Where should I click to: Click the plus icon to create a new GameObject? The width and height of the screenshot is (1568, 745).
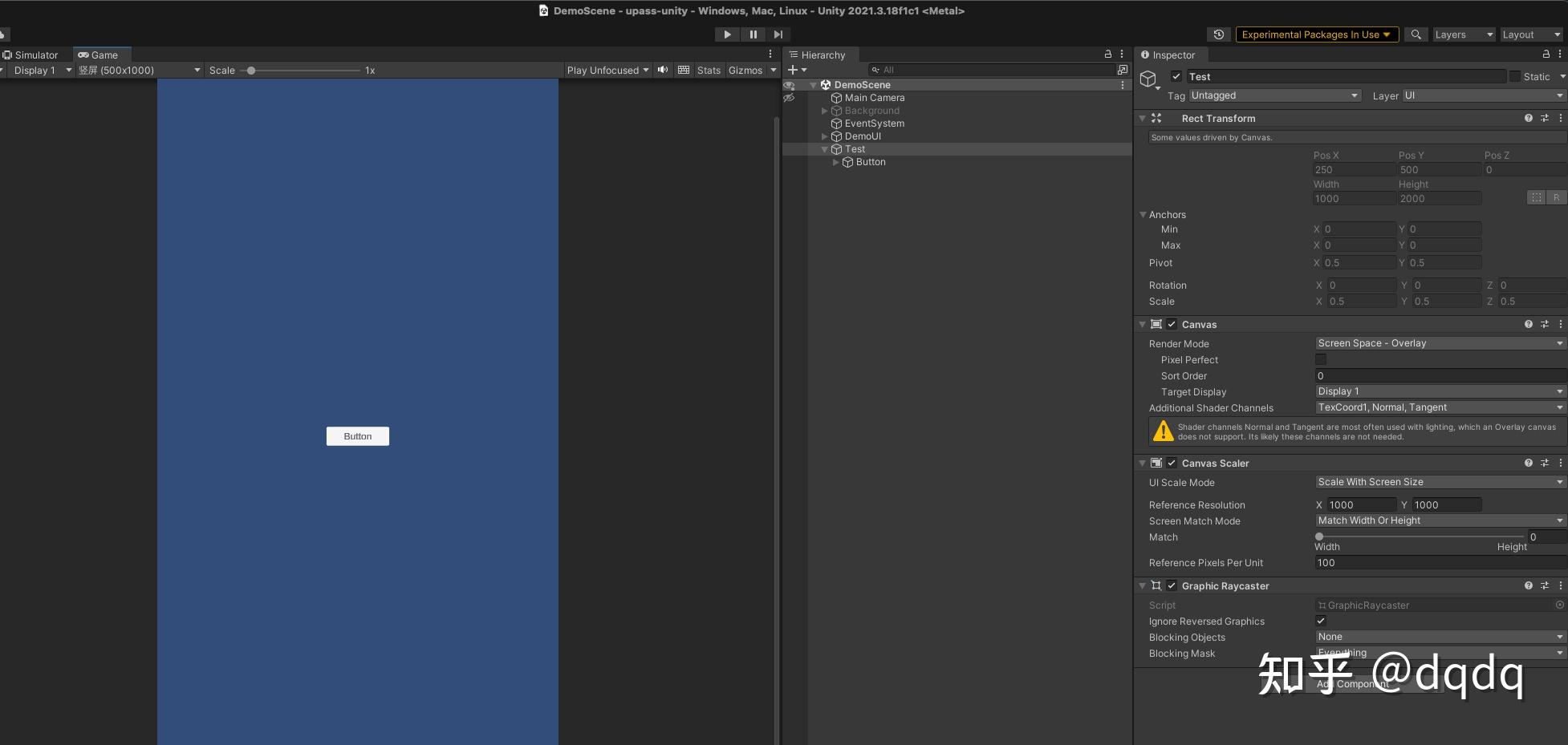[794, 70]
